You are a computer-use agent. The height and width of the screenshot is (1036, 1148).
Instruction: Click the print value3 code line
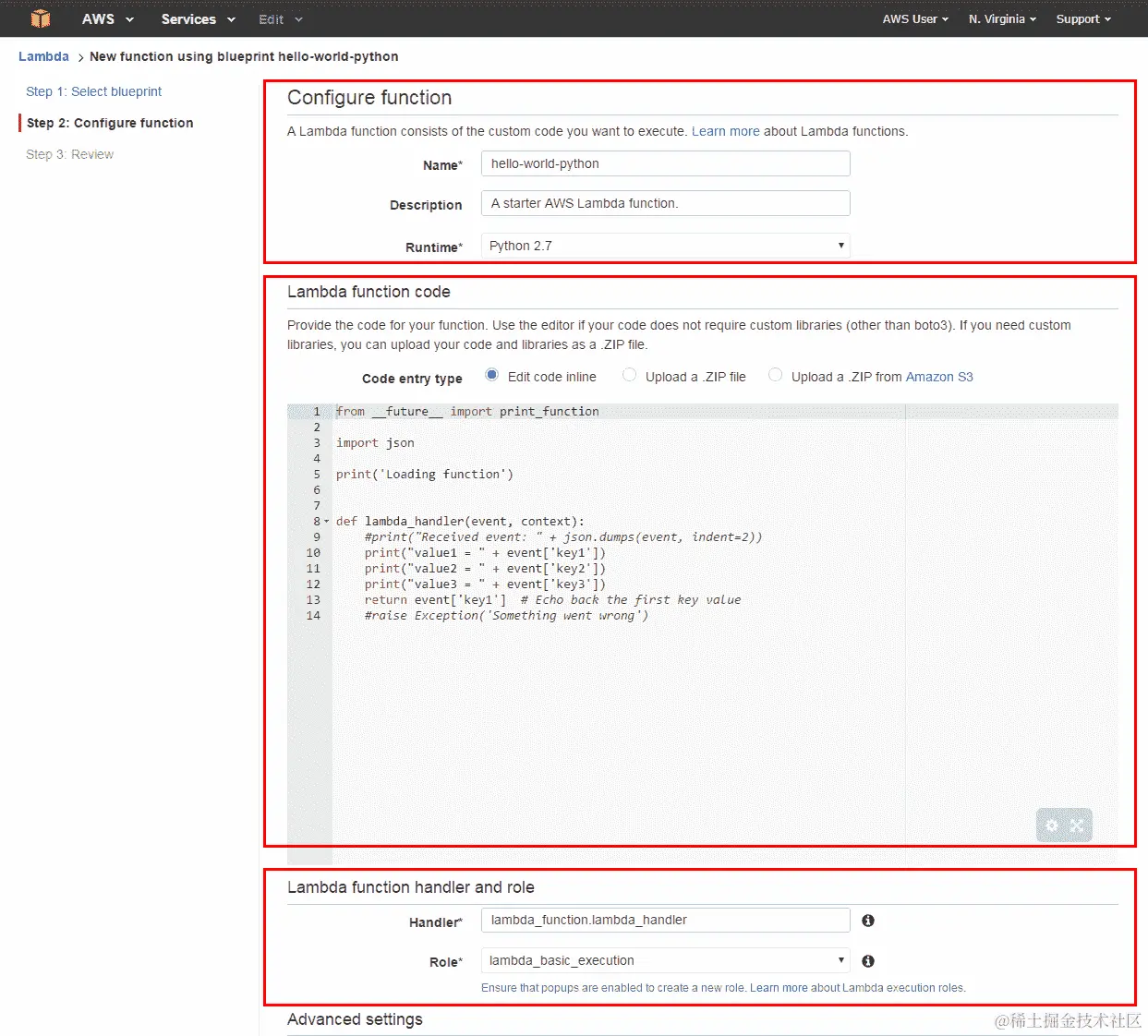coord(485,584)
